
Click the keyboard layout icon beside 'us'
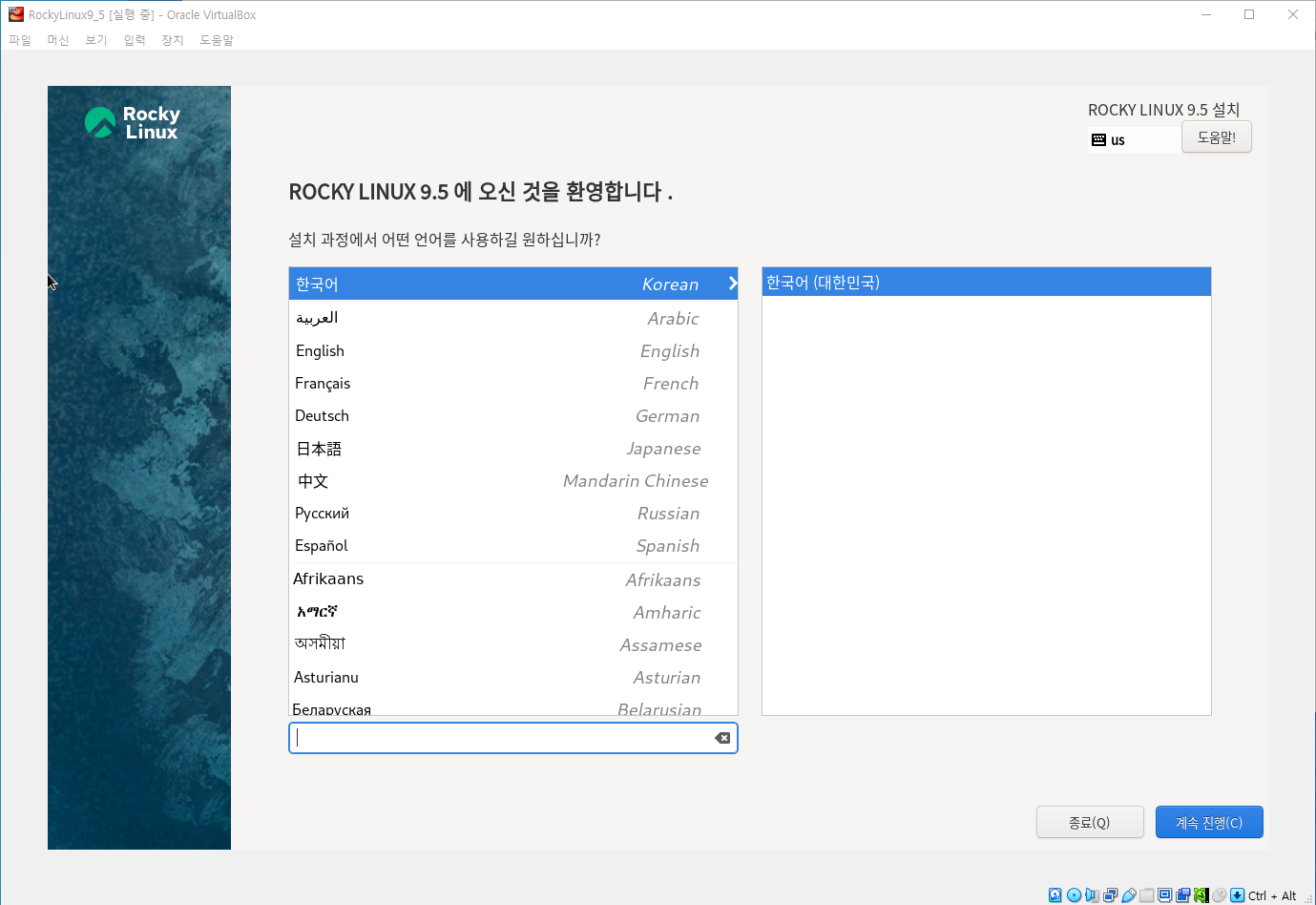pyautogui.click(x=1098, y=139)
